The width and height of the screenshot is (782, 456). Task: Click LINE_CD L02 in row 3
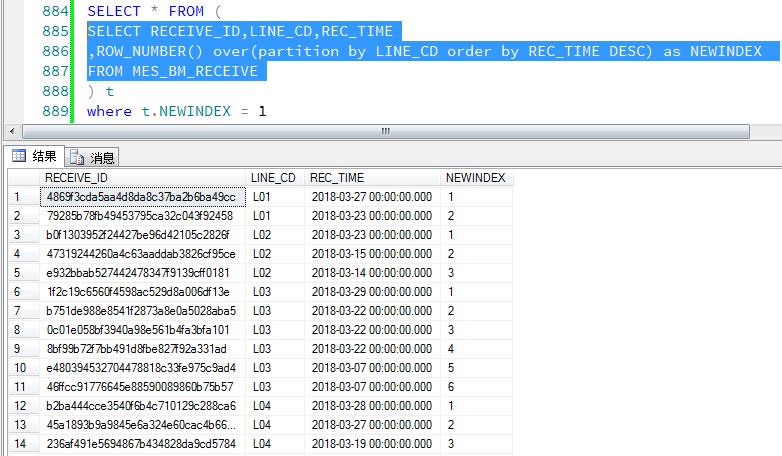274,235
